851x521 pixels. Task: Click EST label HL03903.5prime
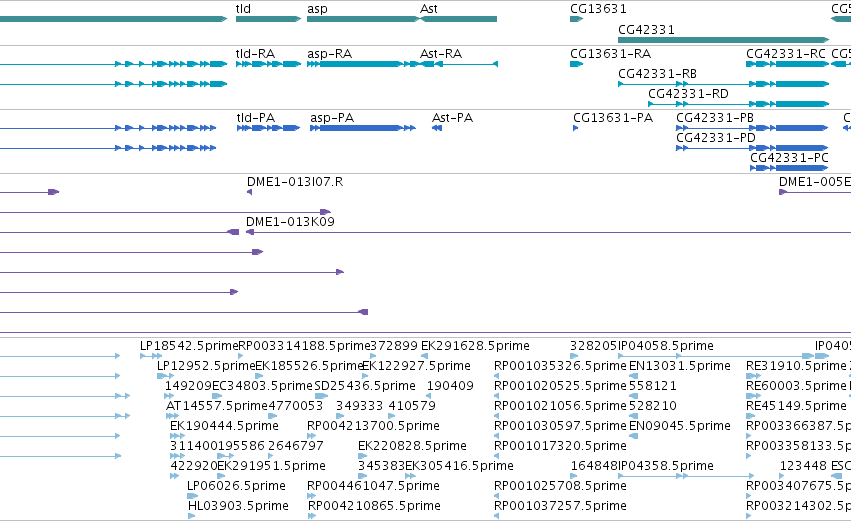(x=238, y=507)
